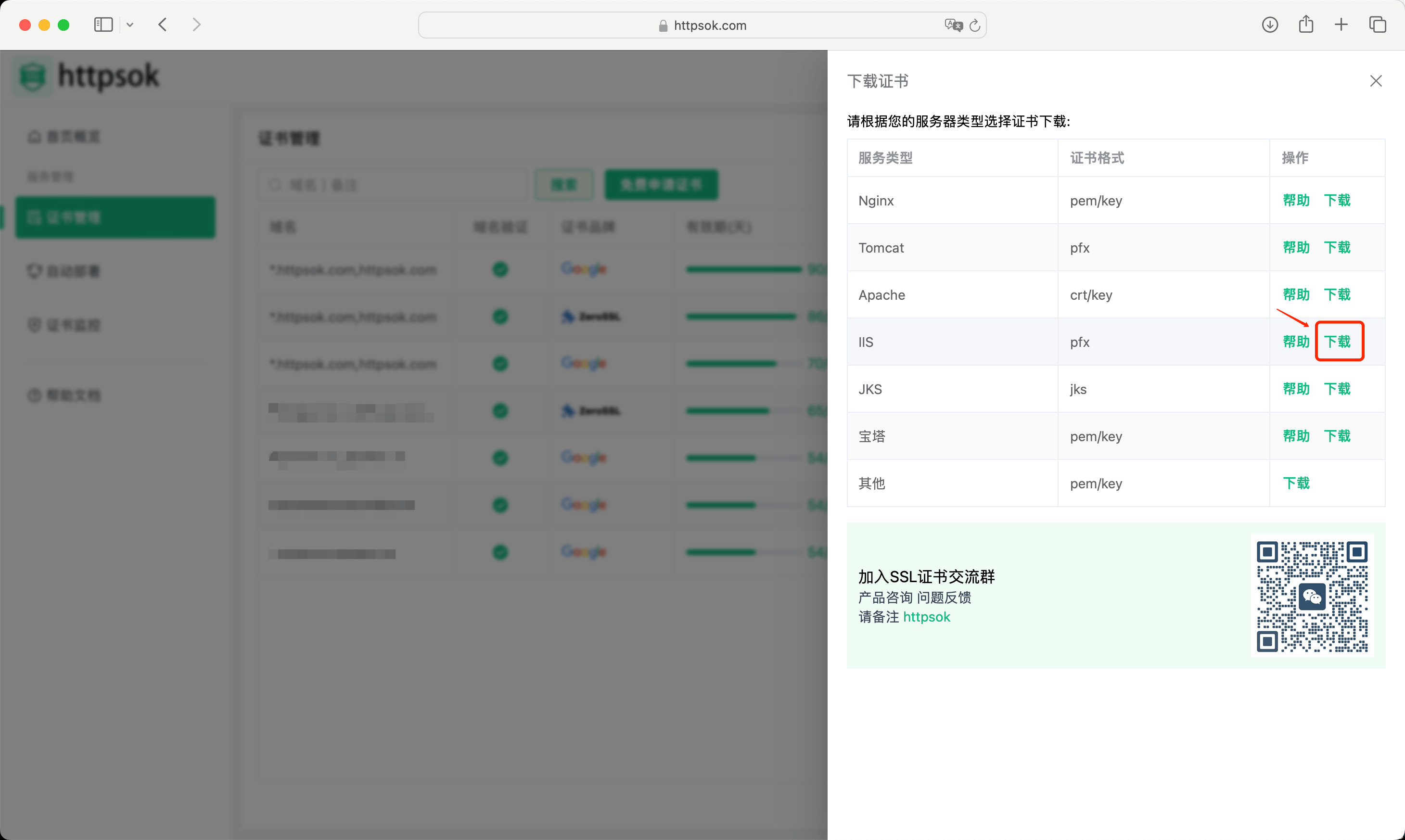1405x840 pixels.
Task: Close the 下载证书 panel with X icon
Action: (x=1376, y=81)
